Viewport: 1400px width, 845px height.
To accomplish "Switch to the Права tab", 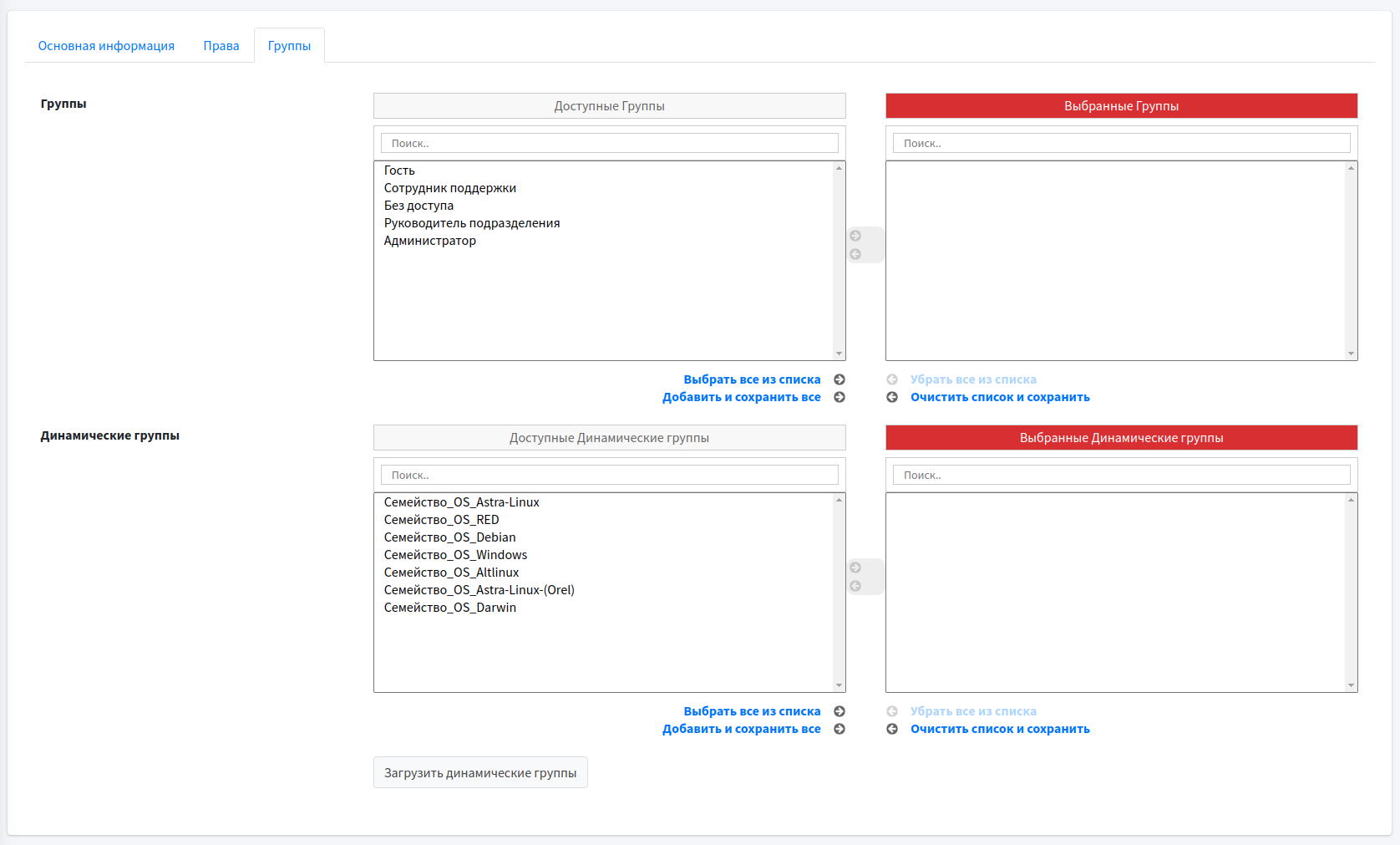I will coord(221,46).
